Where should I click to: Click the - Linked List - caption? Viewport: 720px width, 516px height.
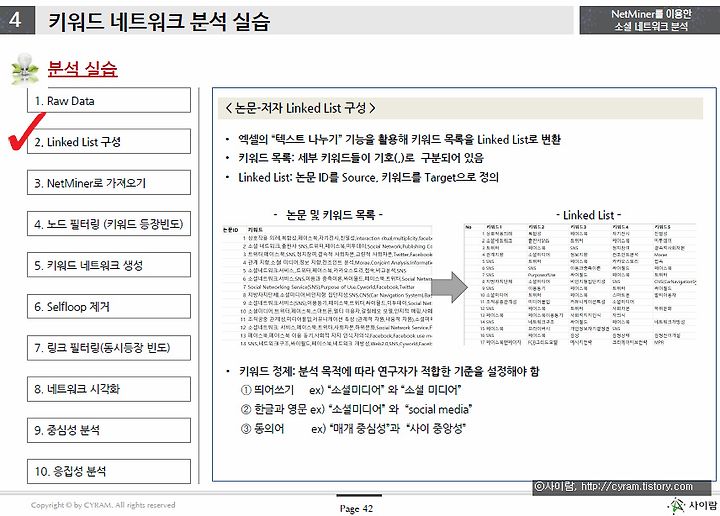588,215
